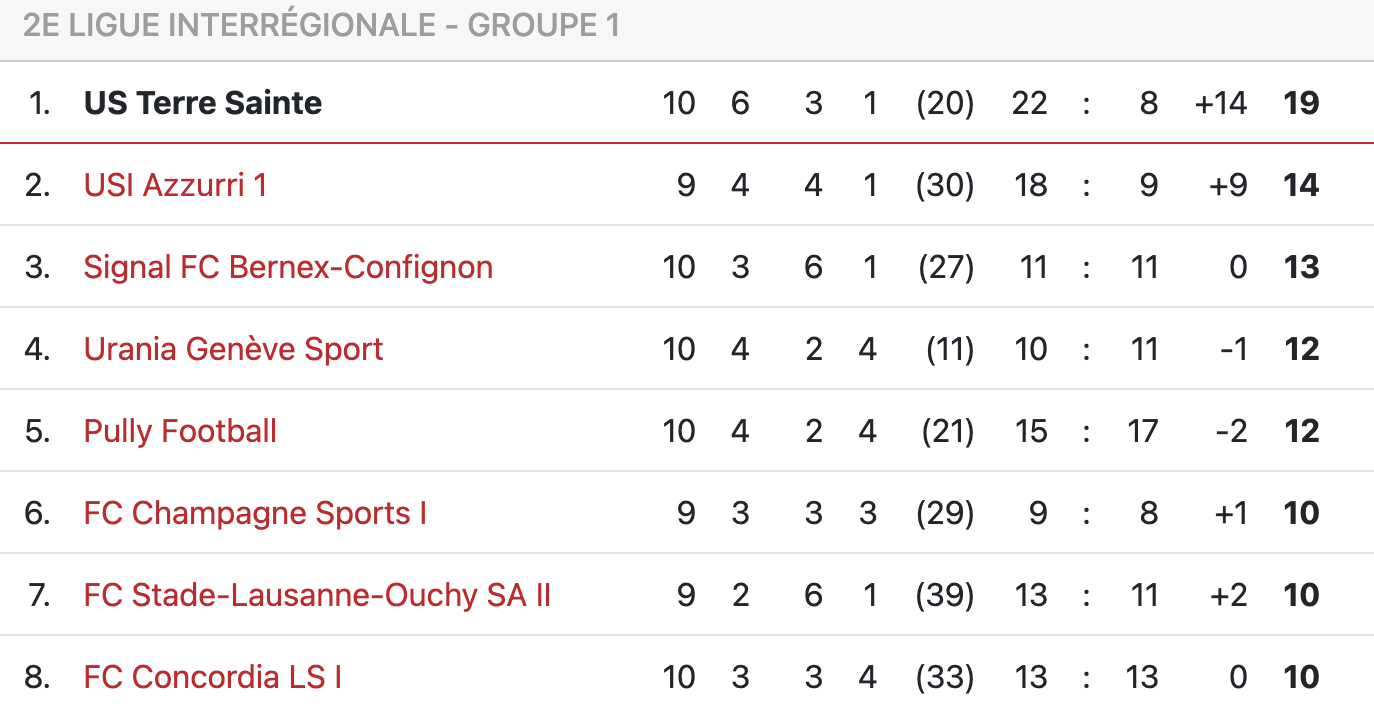The height and width of the screenshot is (710, 1374).
Task: Click the Signal FC Bernex-Confignon link
Action: (x=288, y=267)
